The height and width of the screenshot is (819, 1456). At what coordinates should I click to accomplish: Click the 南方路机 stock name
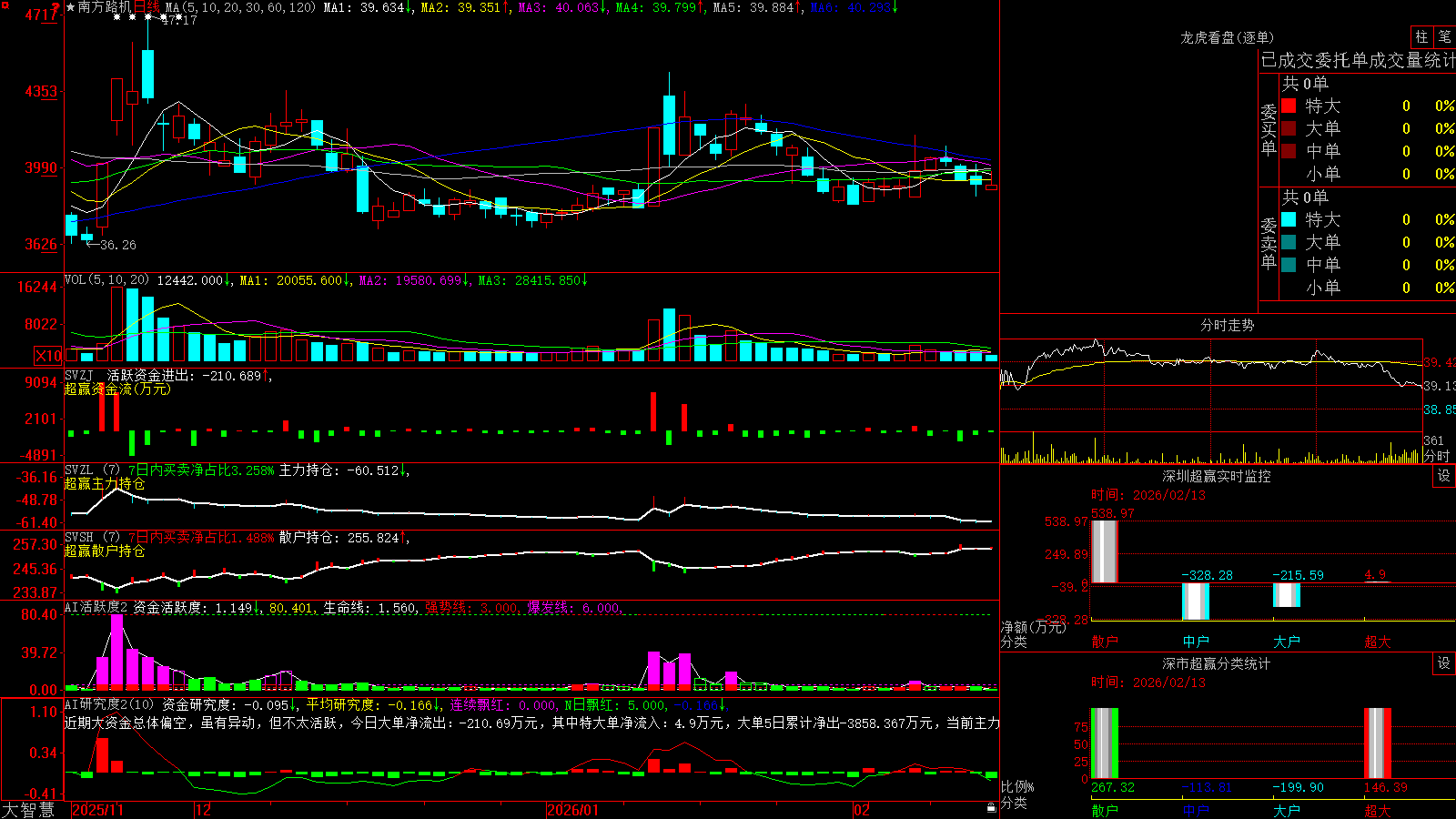pyautogui.click(x=105, y=7)
